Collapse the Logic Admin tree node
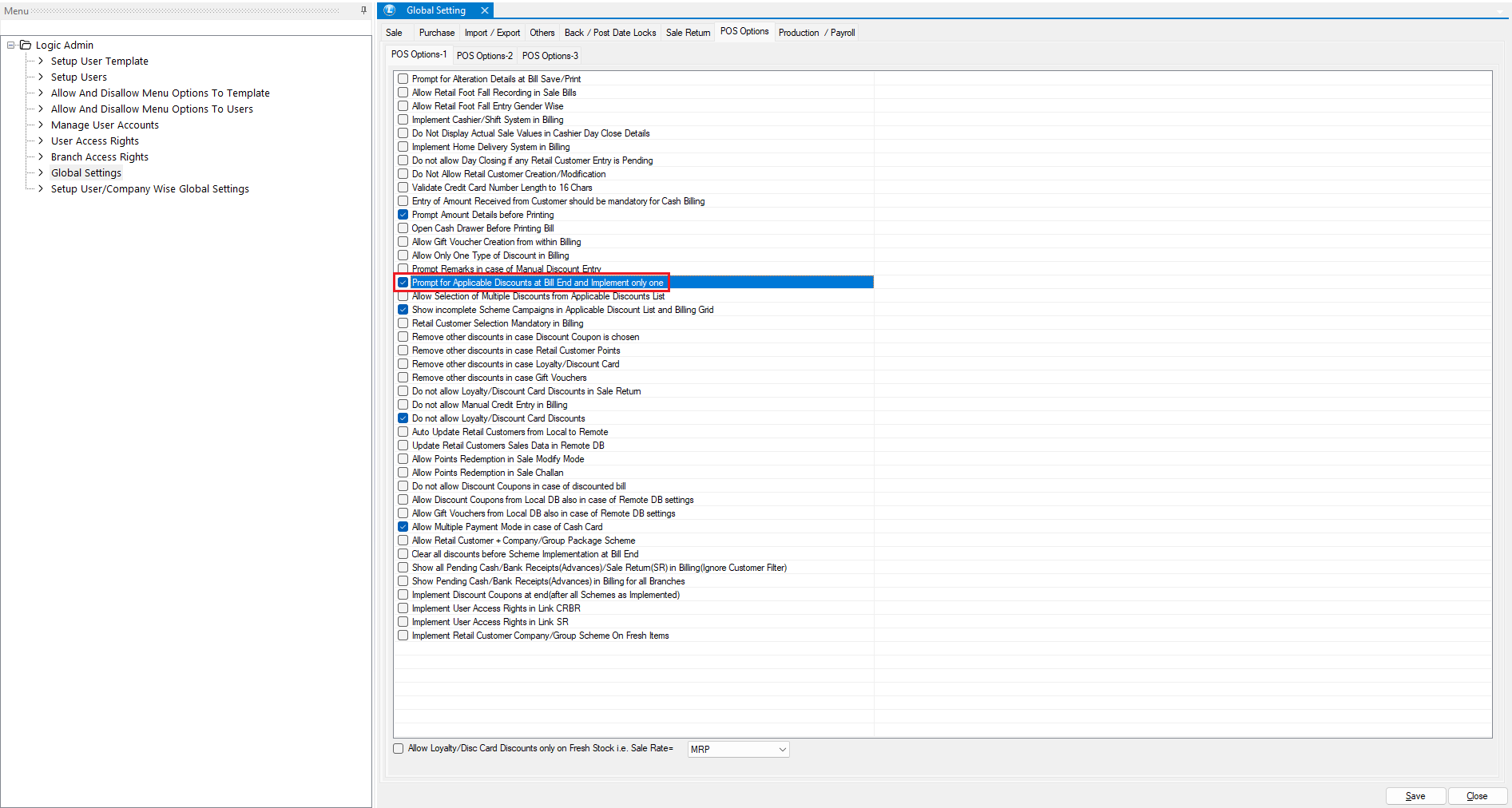The width and height of the screenshot is (1512, 808). coord(11,46)
